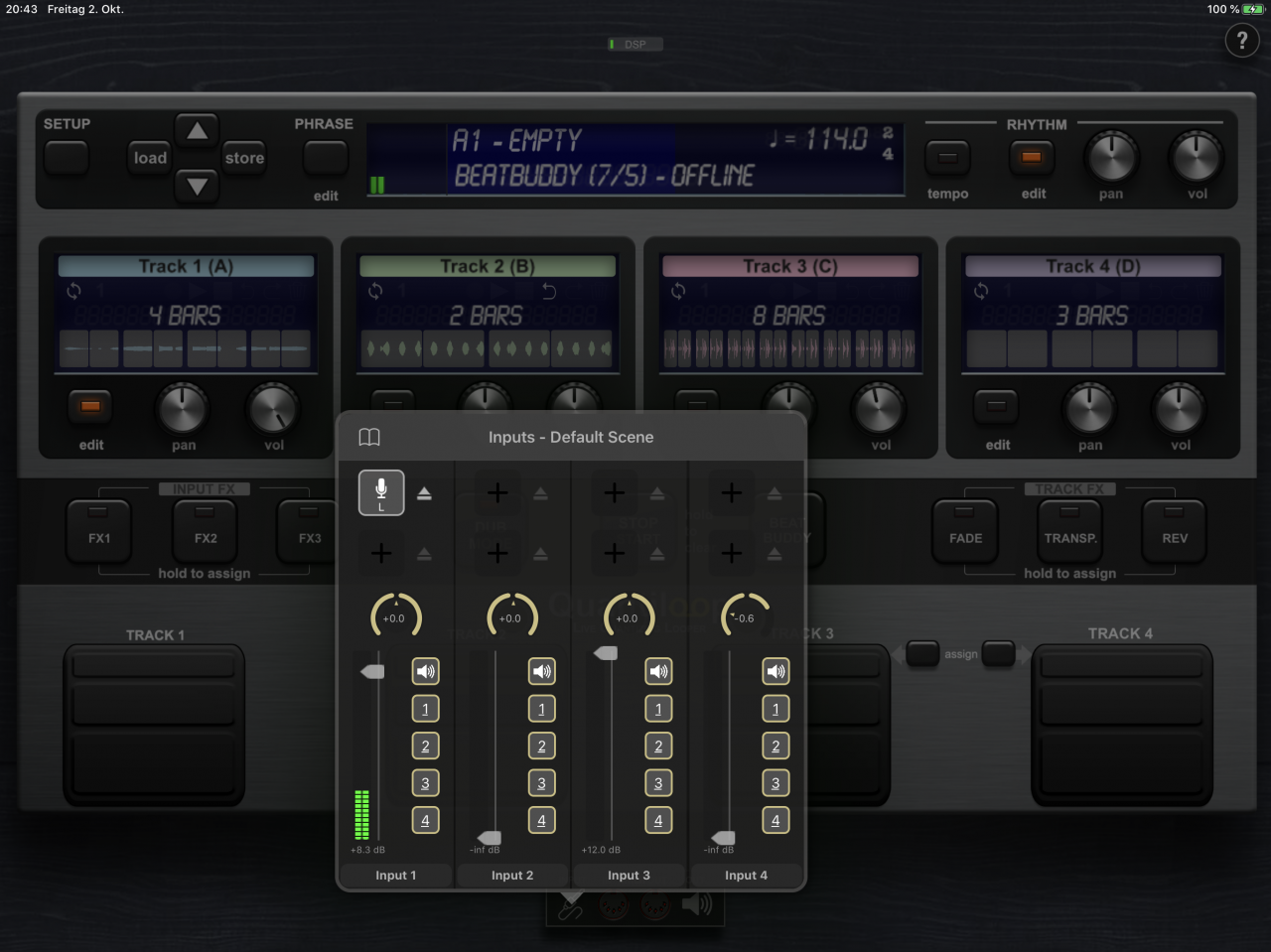Toggle the Track 4 edit button
The height and width of the screenshot is (952, 1271).
coord(996,406)
